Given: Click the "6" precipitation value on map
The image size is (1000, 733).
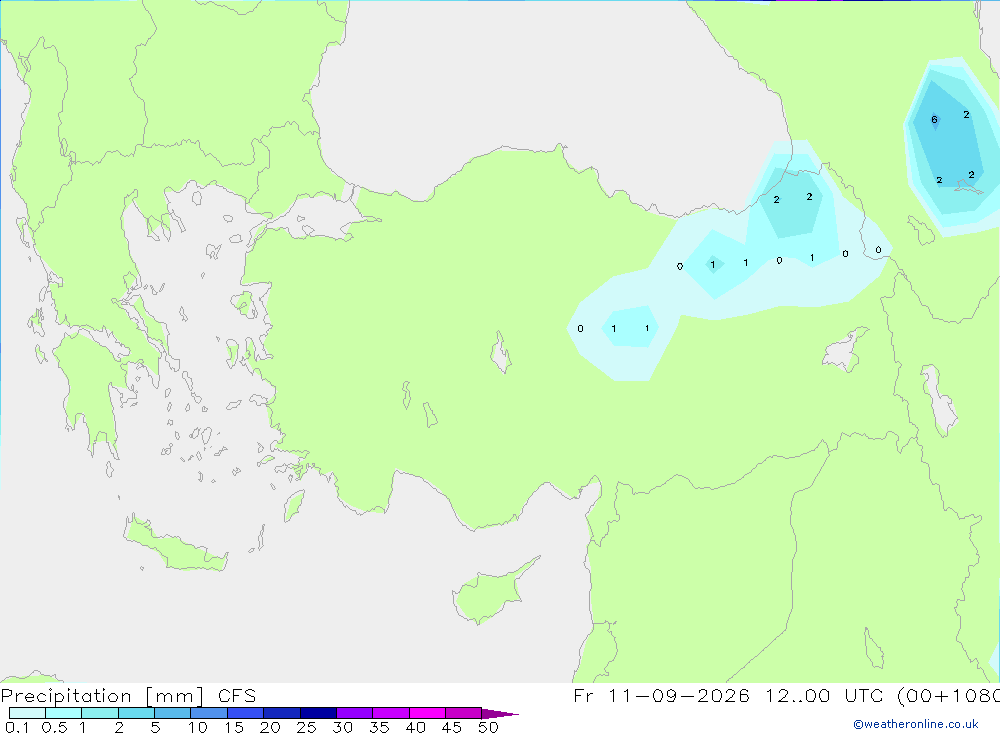Looking at the screenshot, I should 934,119.
